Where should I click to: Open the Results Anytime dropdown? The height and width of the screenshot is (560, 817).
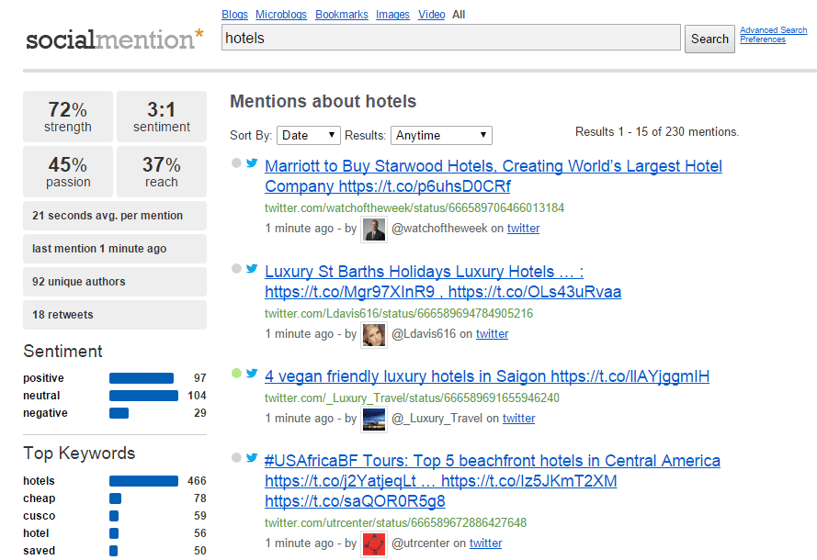(x=441, y=135)
